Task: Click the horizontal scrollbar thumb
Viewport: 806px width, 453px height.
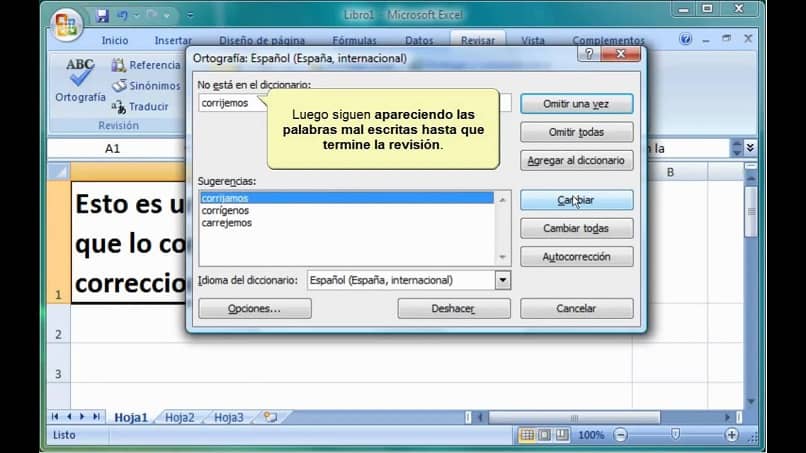Action: [x=574, y=418]
